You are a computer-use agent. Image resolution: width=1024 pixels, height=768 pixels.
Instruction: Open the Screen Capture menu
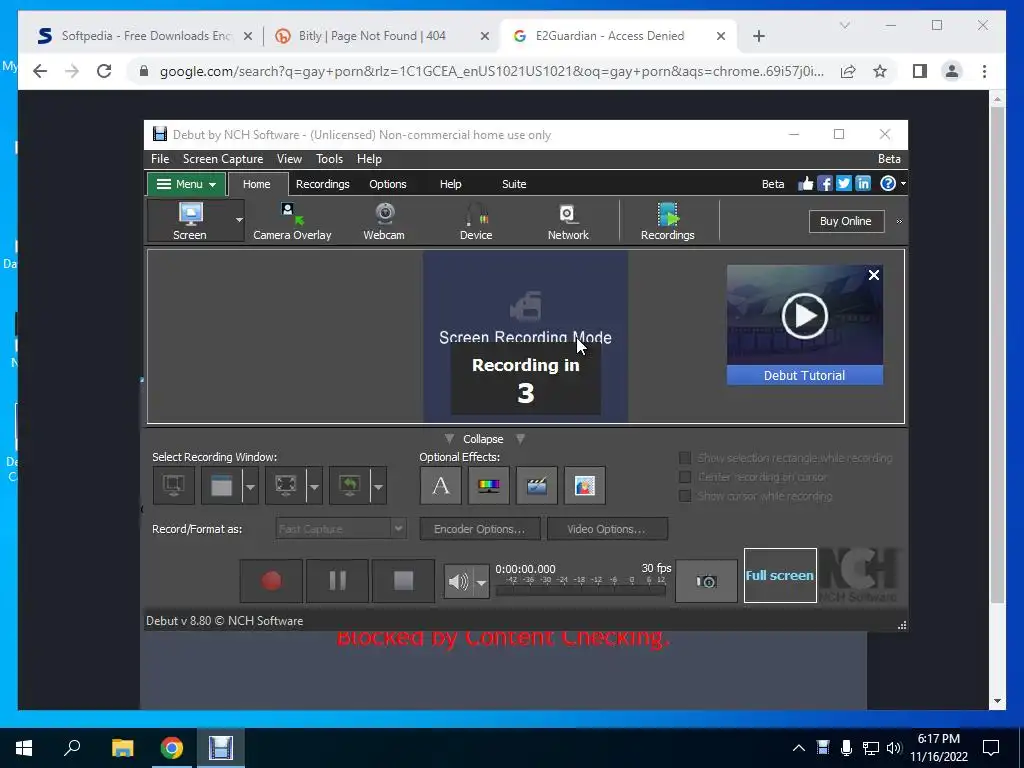tap(223, 159)
